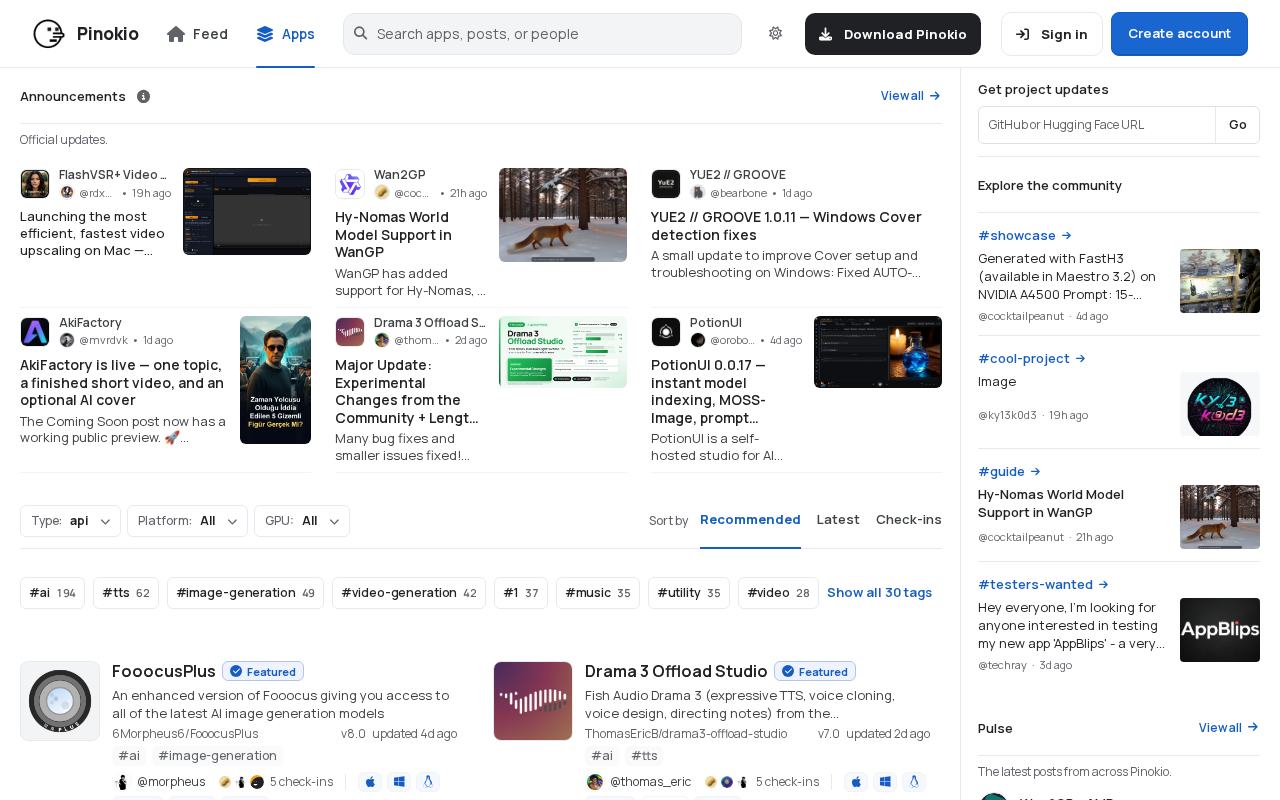
Task: Click Linux platform icon for Drama 3
Action: pyautogui.click(x=914, y=782)
